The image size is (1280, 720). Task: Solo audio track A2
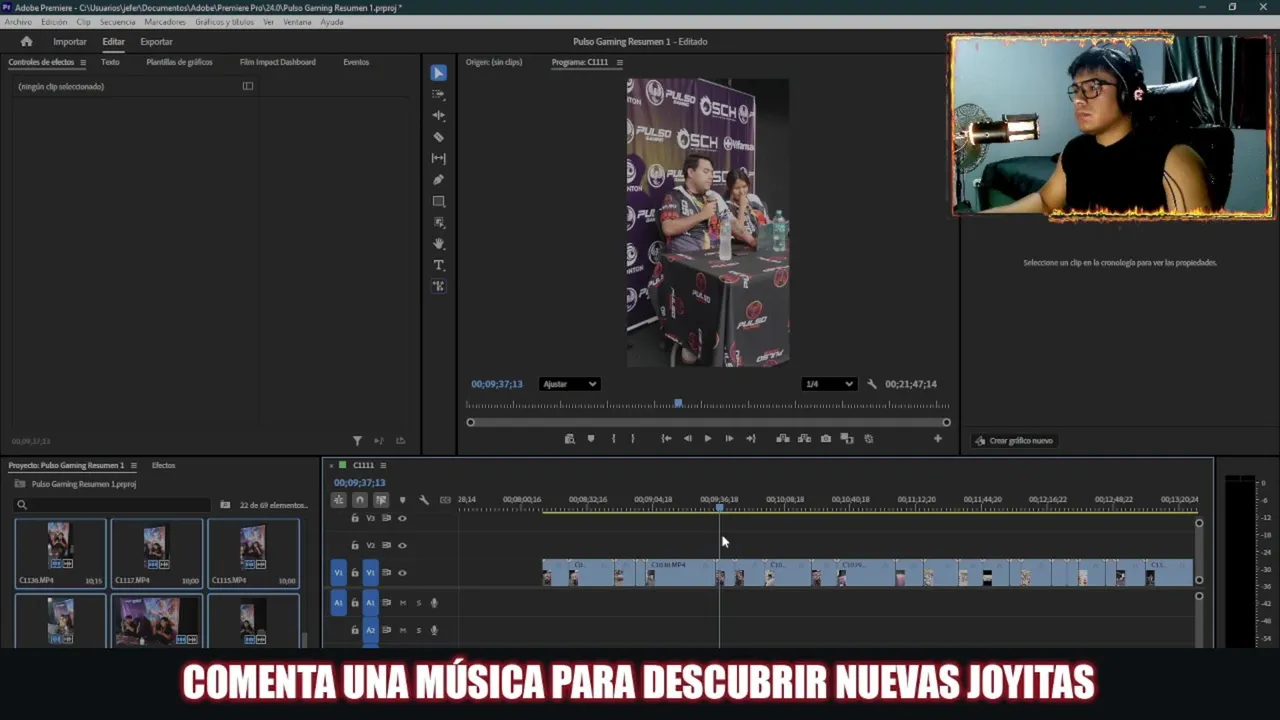418,630
